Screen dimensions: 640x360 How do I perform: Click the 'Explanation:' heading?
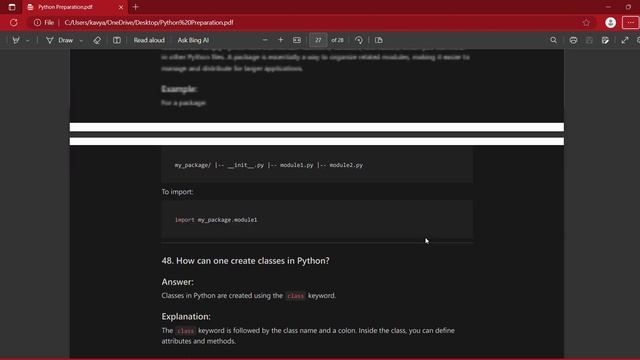(186, 316)
